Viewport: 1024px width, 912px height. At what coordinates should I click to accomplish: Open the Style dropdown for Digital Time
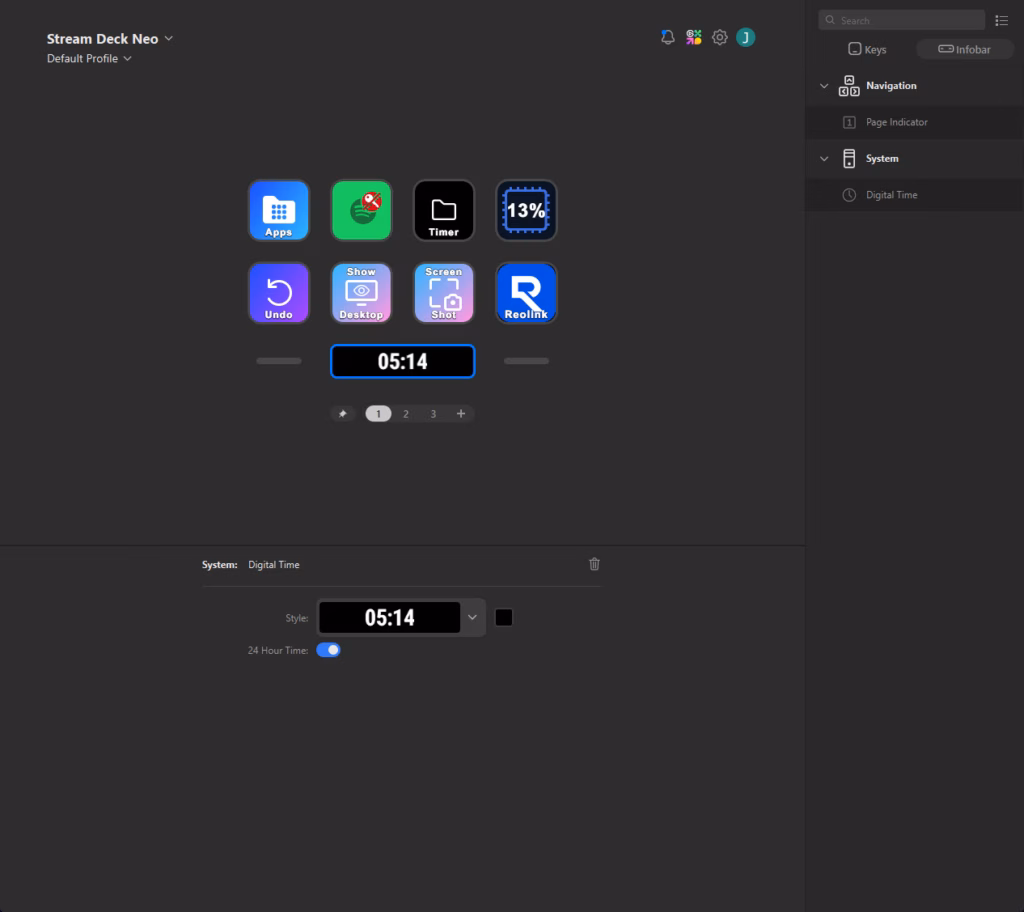click(x=472, y=618)
